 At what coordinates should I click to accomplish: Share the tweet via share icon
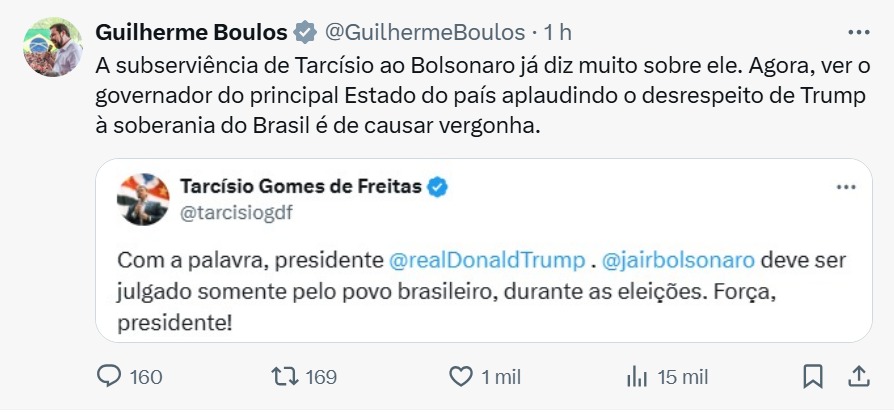(x=858, y=376)
